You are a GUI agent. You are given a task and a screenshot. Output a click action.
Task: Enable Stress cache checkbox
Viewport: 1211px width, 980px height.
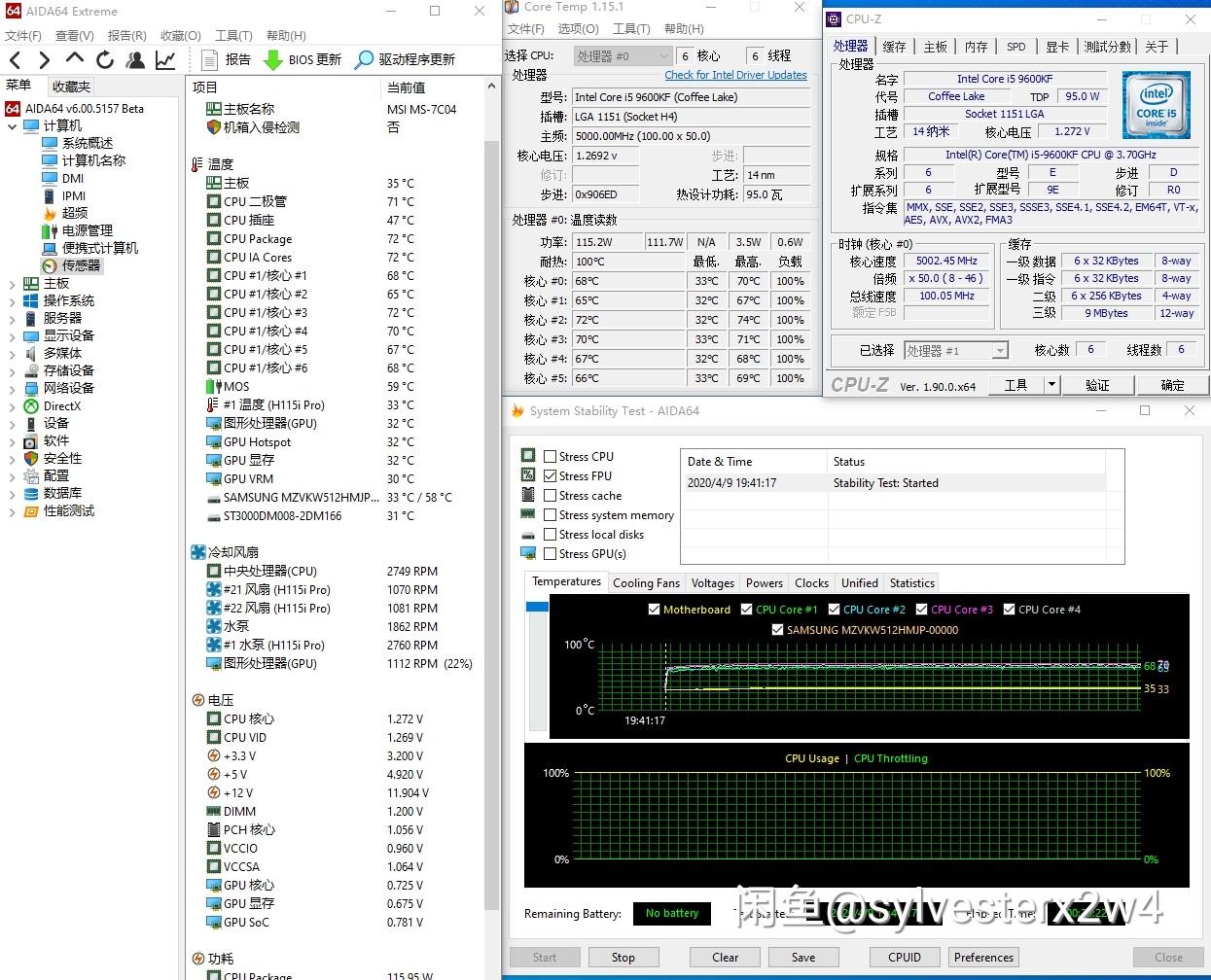click(551, 496)
